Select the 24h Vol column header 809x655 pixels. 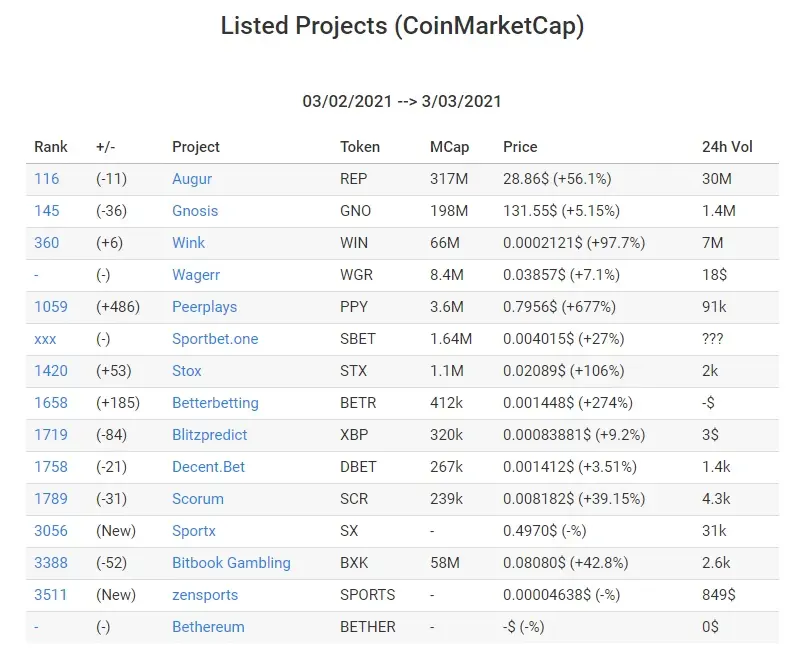click(727, 147)
